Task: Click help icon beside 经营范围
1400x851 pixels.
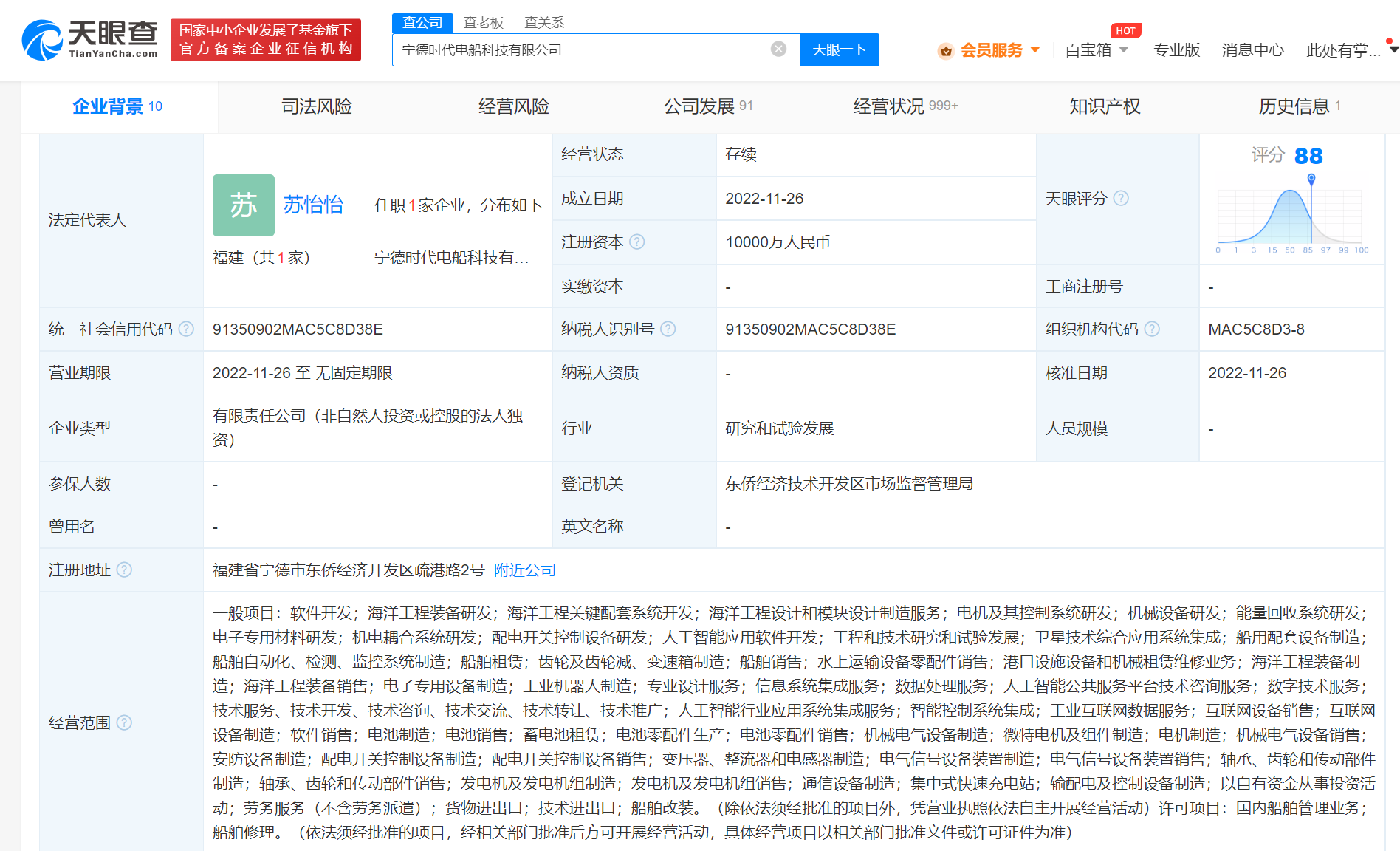Action: [125, 722]
